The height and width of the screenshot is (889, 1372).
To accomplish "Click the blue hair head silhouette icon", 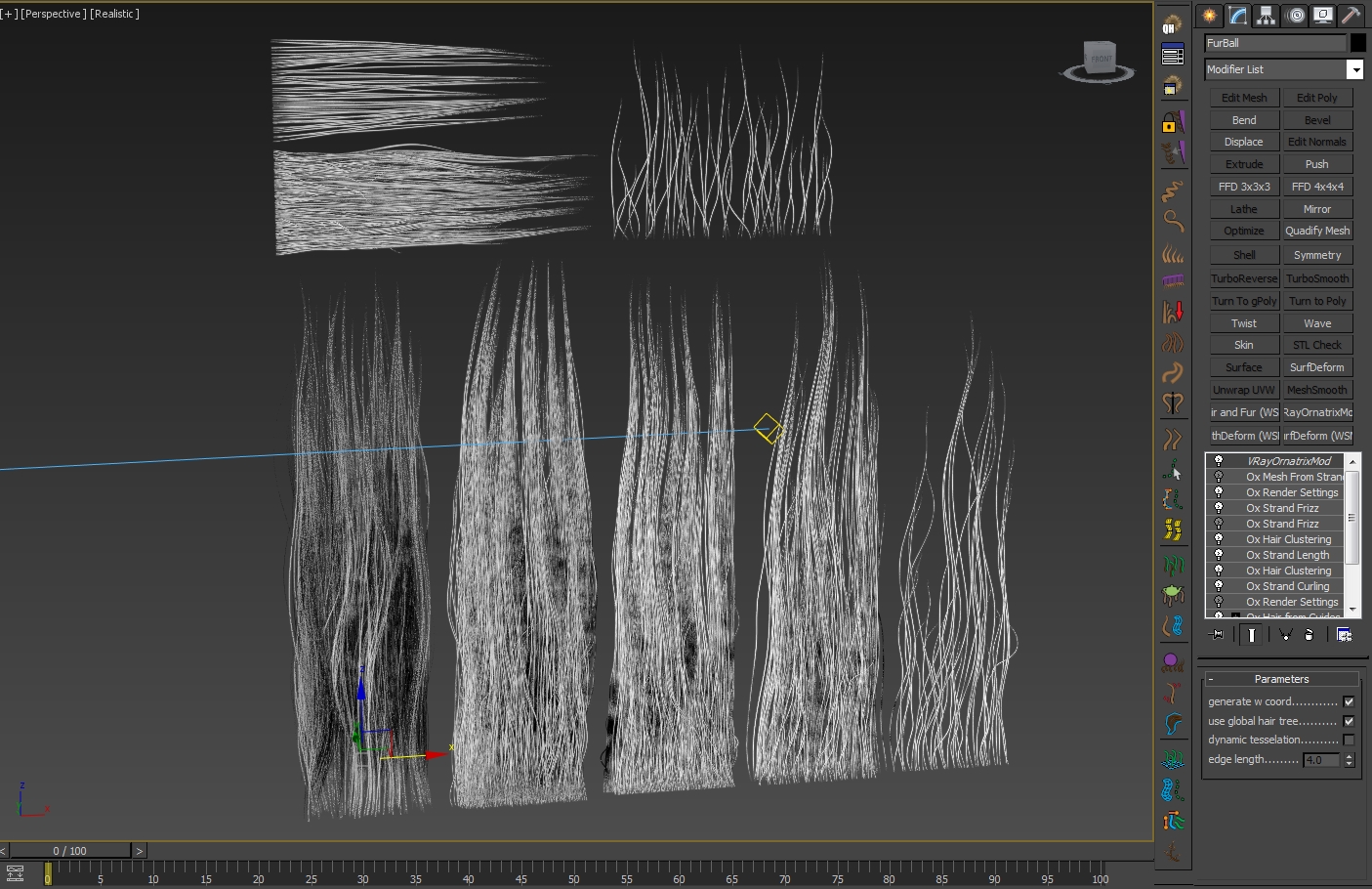I will tap(1173, 724).
